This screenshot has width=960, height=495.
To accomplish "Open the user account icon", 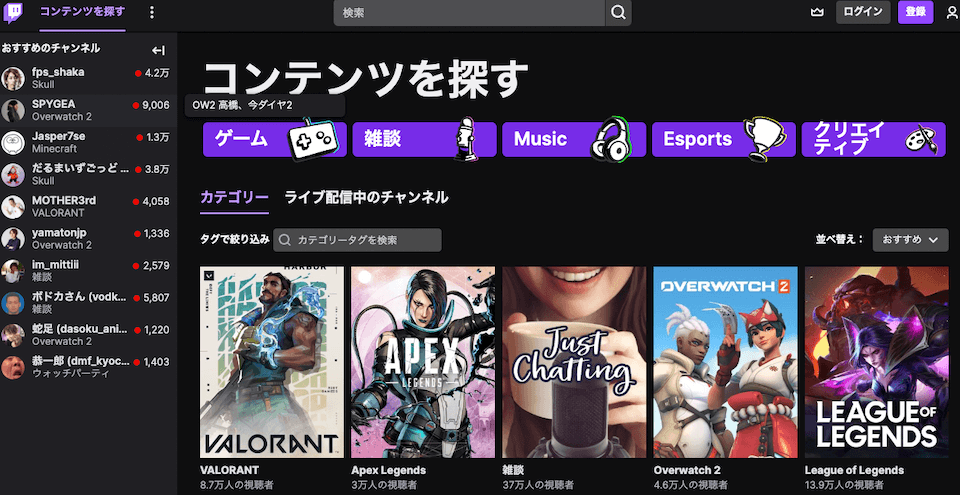I will tap(951, 12).
